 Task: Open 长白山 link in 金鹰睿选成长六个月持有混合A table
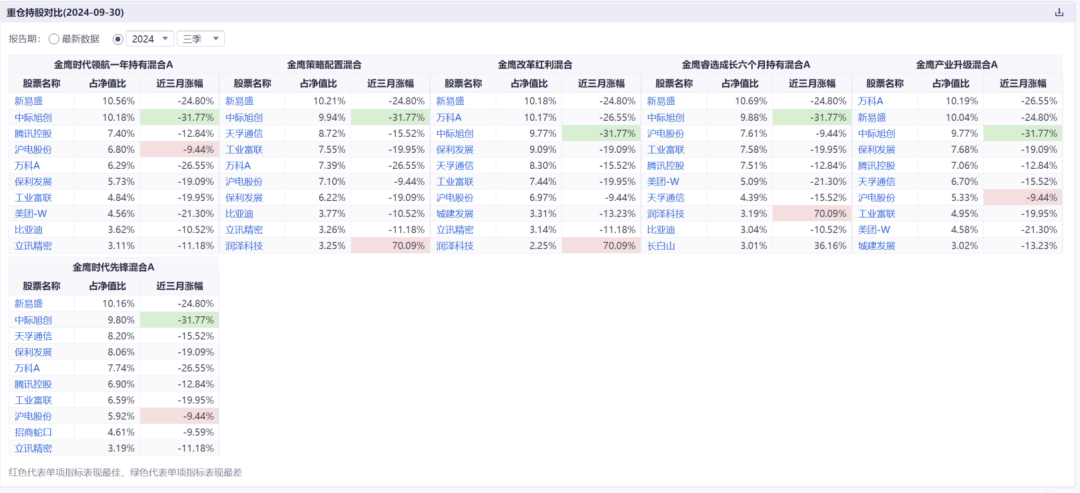(661, 245)
